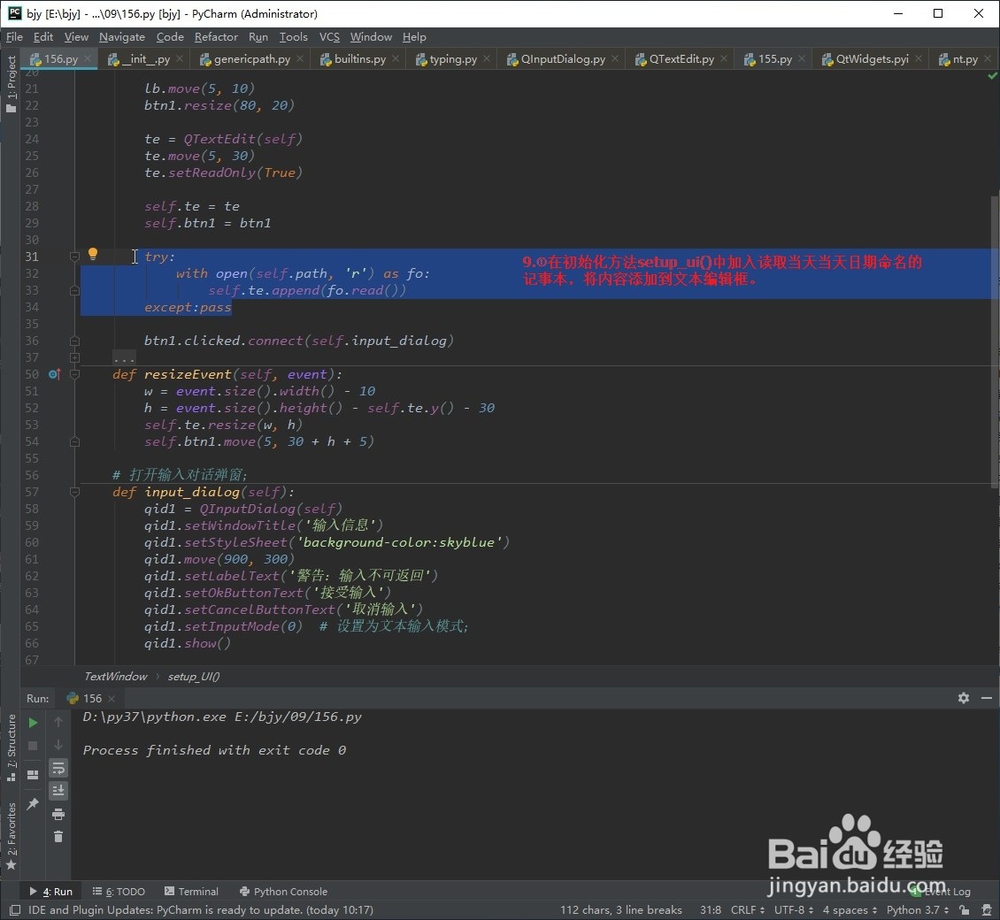Toggle read-only lock icon in status bar
Image resolution: width=1000 pixels, height=920 pixels.
(x=964, y=910)
